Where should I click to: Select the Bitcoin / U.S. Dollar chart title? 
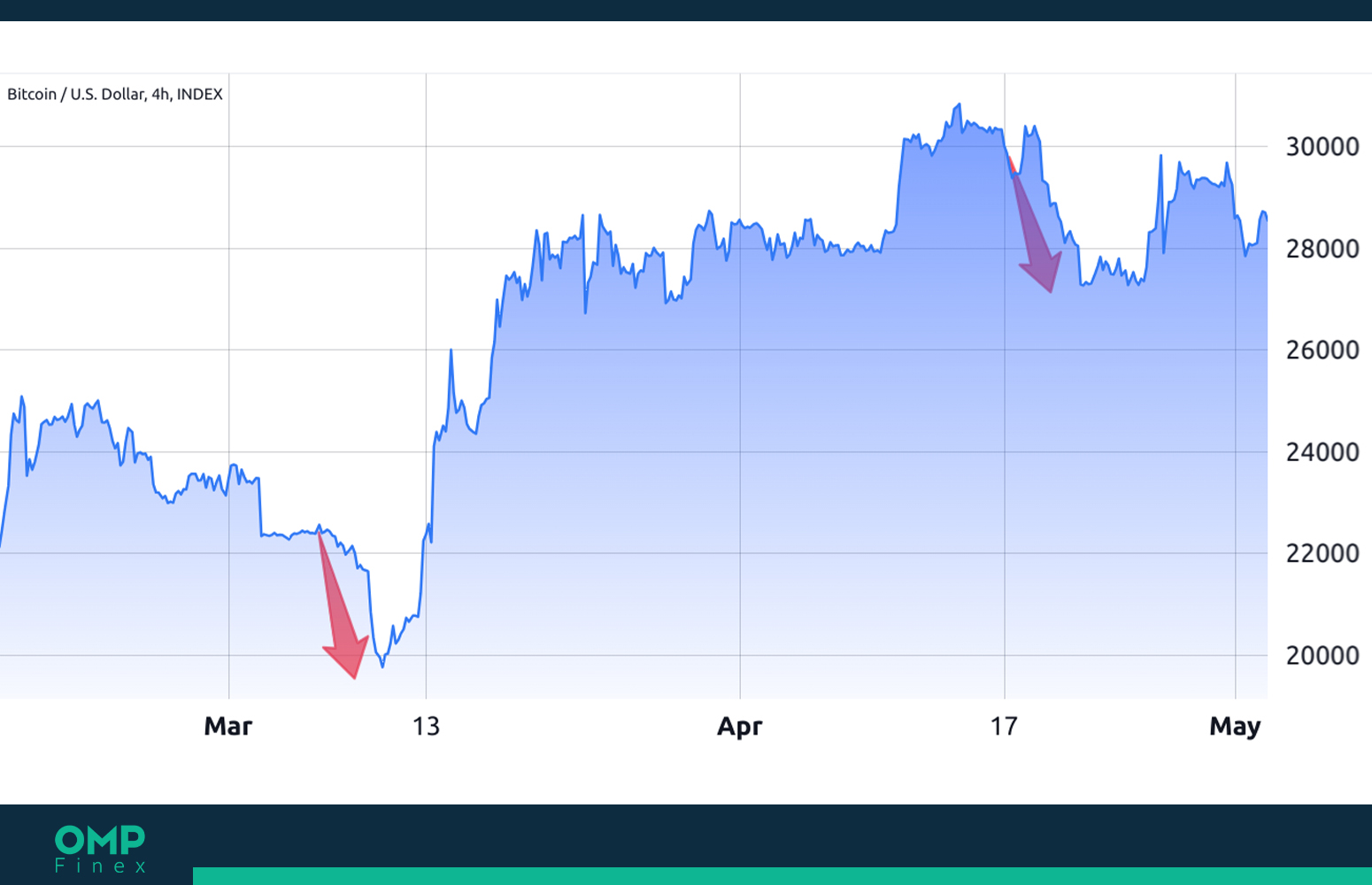pos(115,94)
